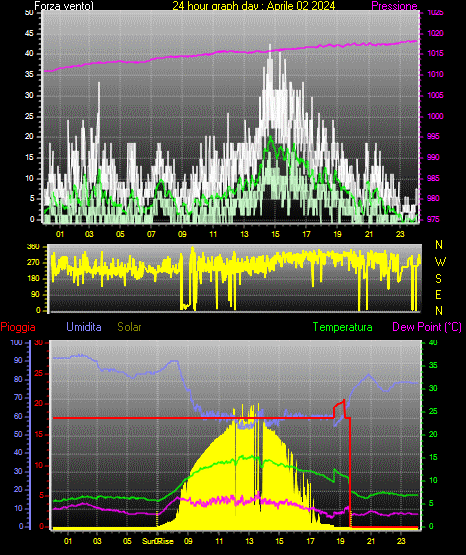The image size is (466, 555).
Task: Click the 'Solar' legend label
Action: pos(129,327)
